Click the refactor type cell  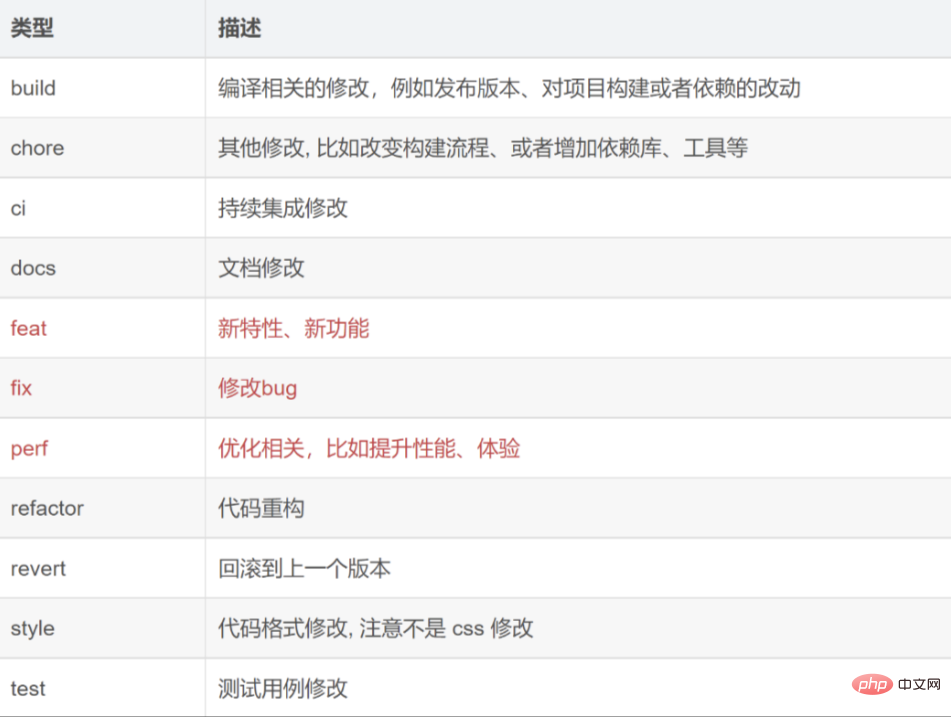click(47, 508)
